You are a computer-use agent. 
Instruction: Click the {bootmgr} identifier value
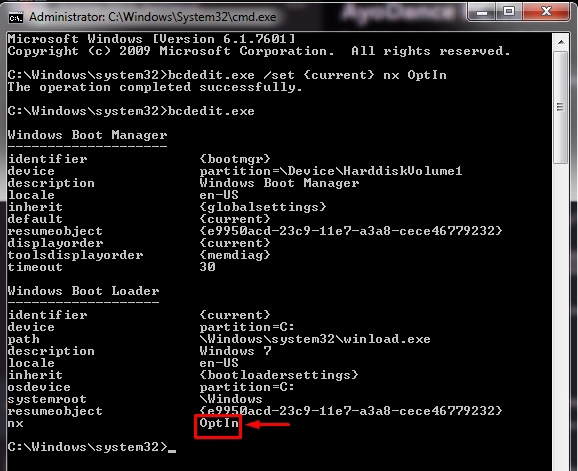click(235, 159)
